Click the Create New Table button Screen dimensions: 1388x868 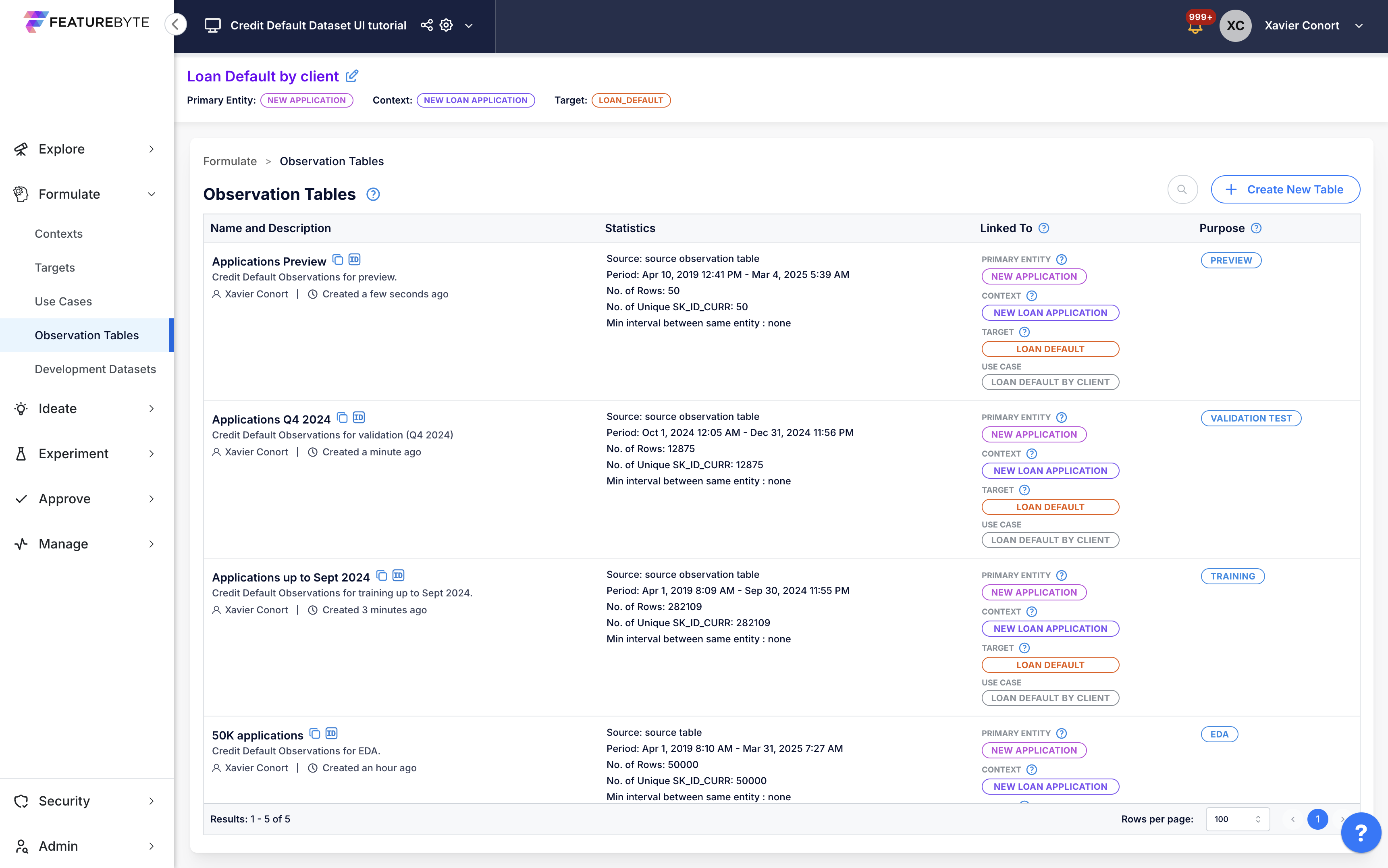tap(1285, 189)
